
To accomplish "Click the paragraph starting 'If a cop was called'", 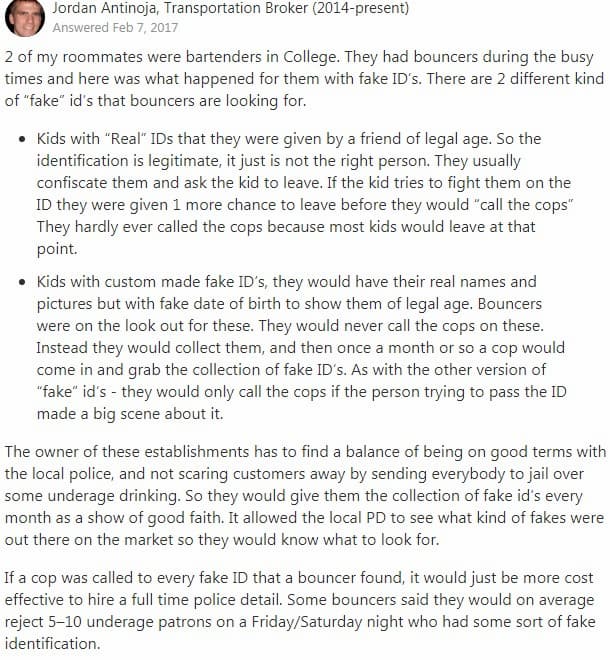I will pos(300,610).
